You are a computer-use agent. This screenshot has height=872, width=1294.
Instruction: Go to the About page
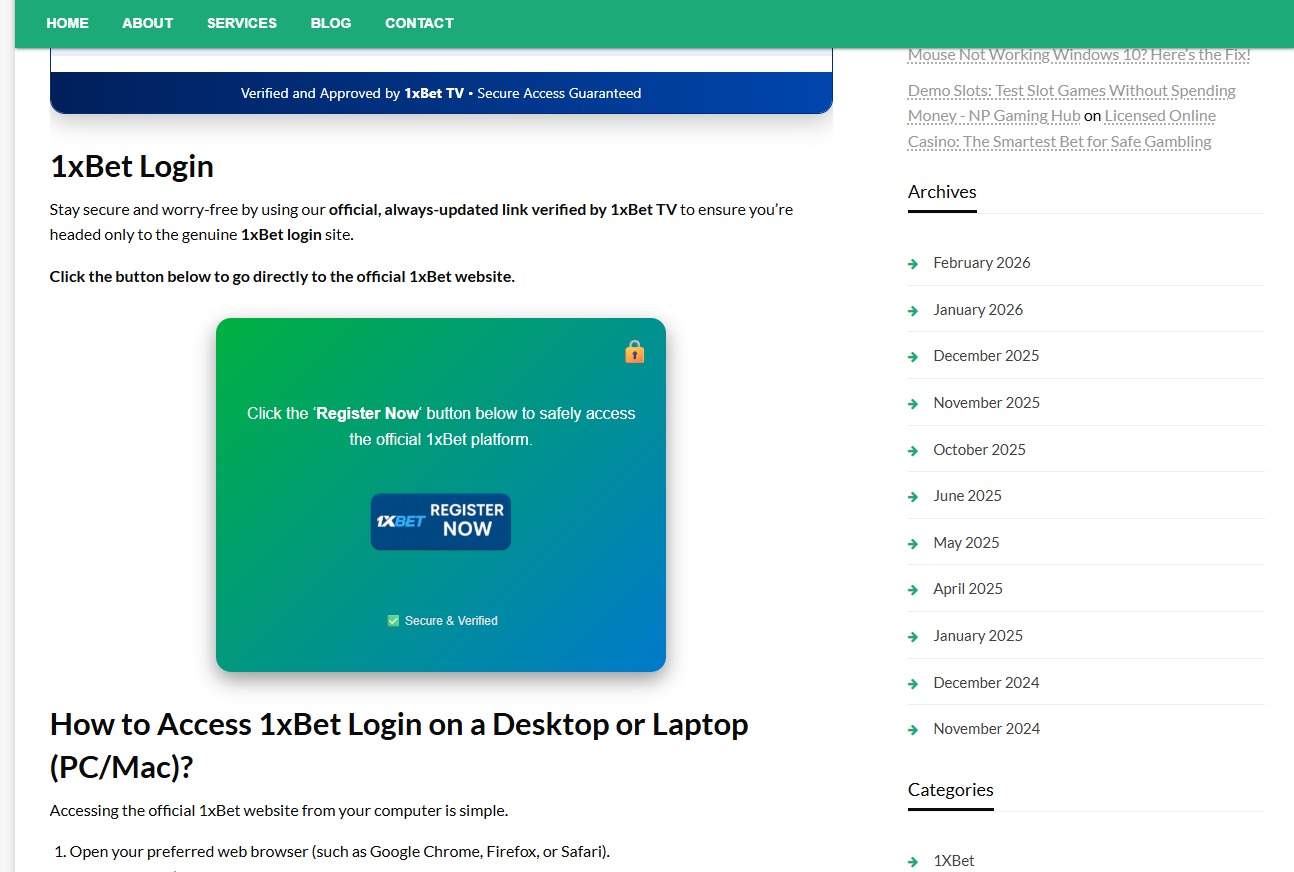(148, 23)
